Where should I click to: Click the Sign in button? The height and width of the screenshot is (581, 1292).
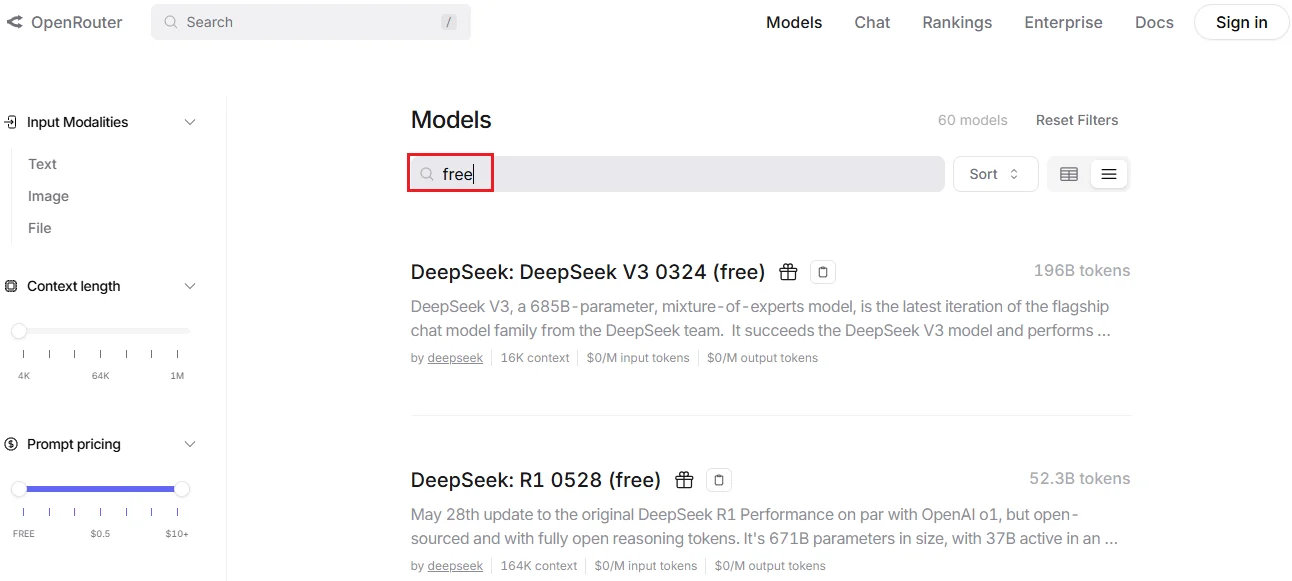coord(1241,22)
